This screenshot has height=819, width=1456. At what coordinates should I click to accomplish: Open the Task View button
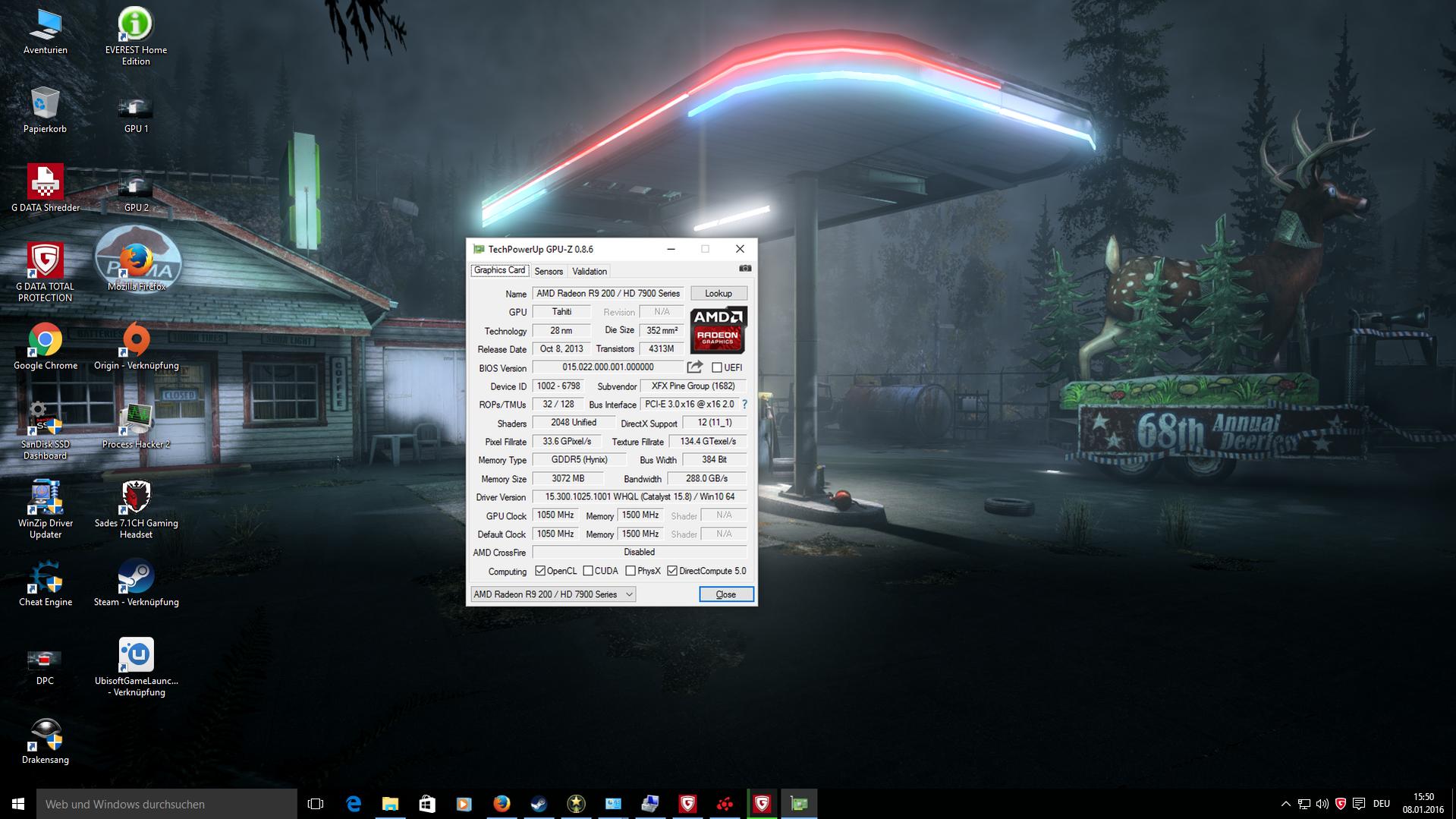coord(316,804)
